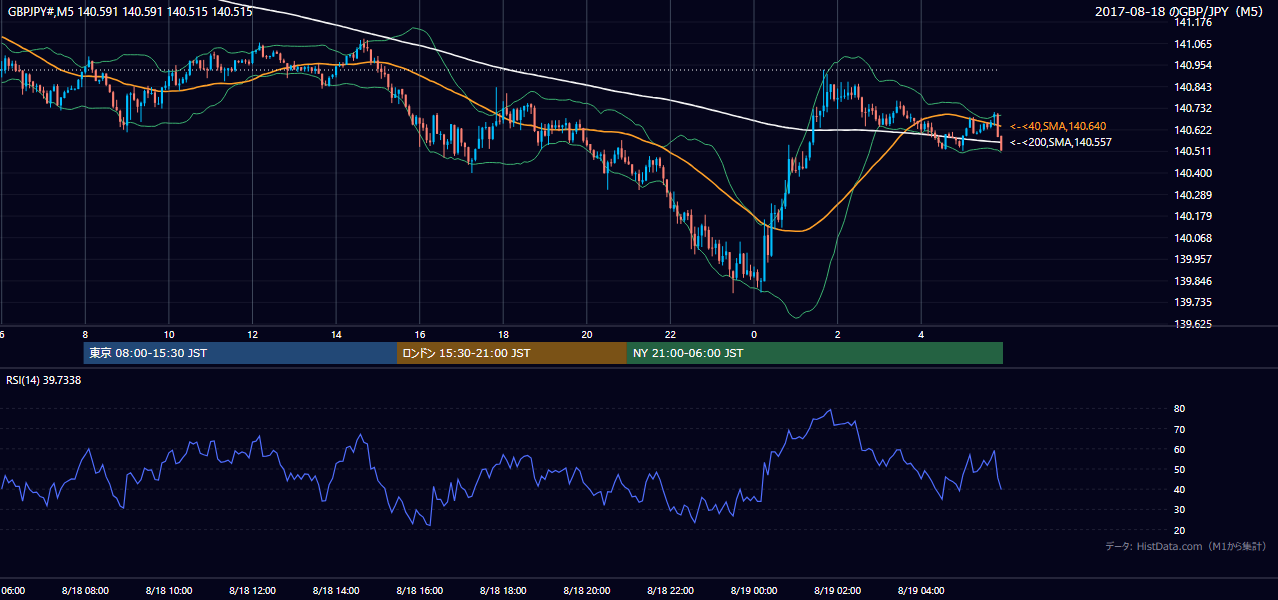
Task: Click hour mark 10 under the price chart
Action: pyautogui.click(x=169, y=335)
